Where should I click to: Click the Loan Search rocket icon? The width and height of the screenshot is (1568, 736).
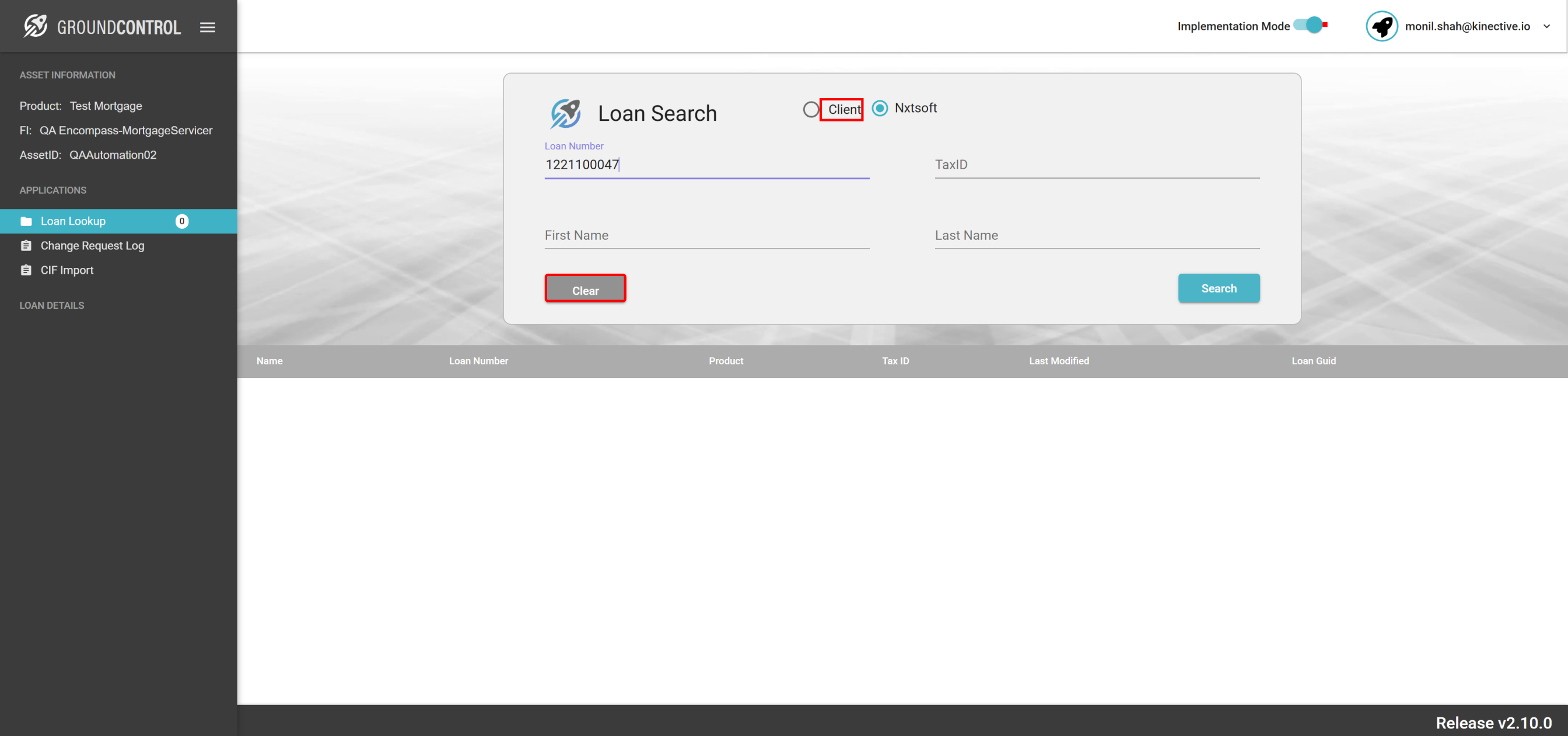pyautogui.click(x=565, y=113)
